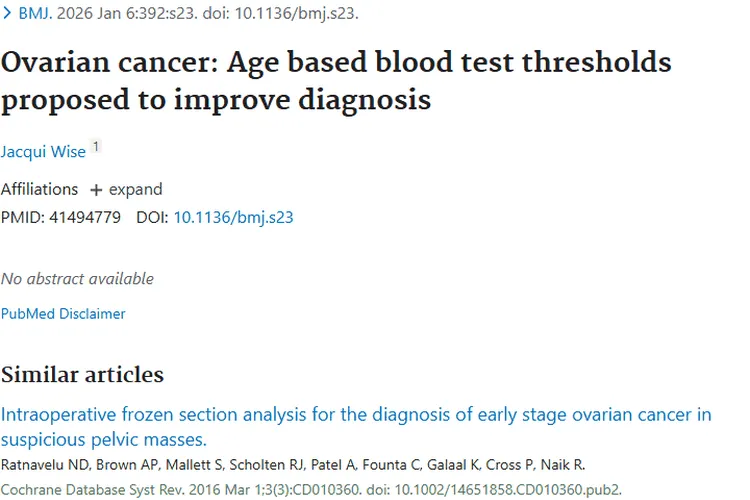Click the chevron icon before BMJ
This screenshot has width=750, height=500.
tap(8, 15)
